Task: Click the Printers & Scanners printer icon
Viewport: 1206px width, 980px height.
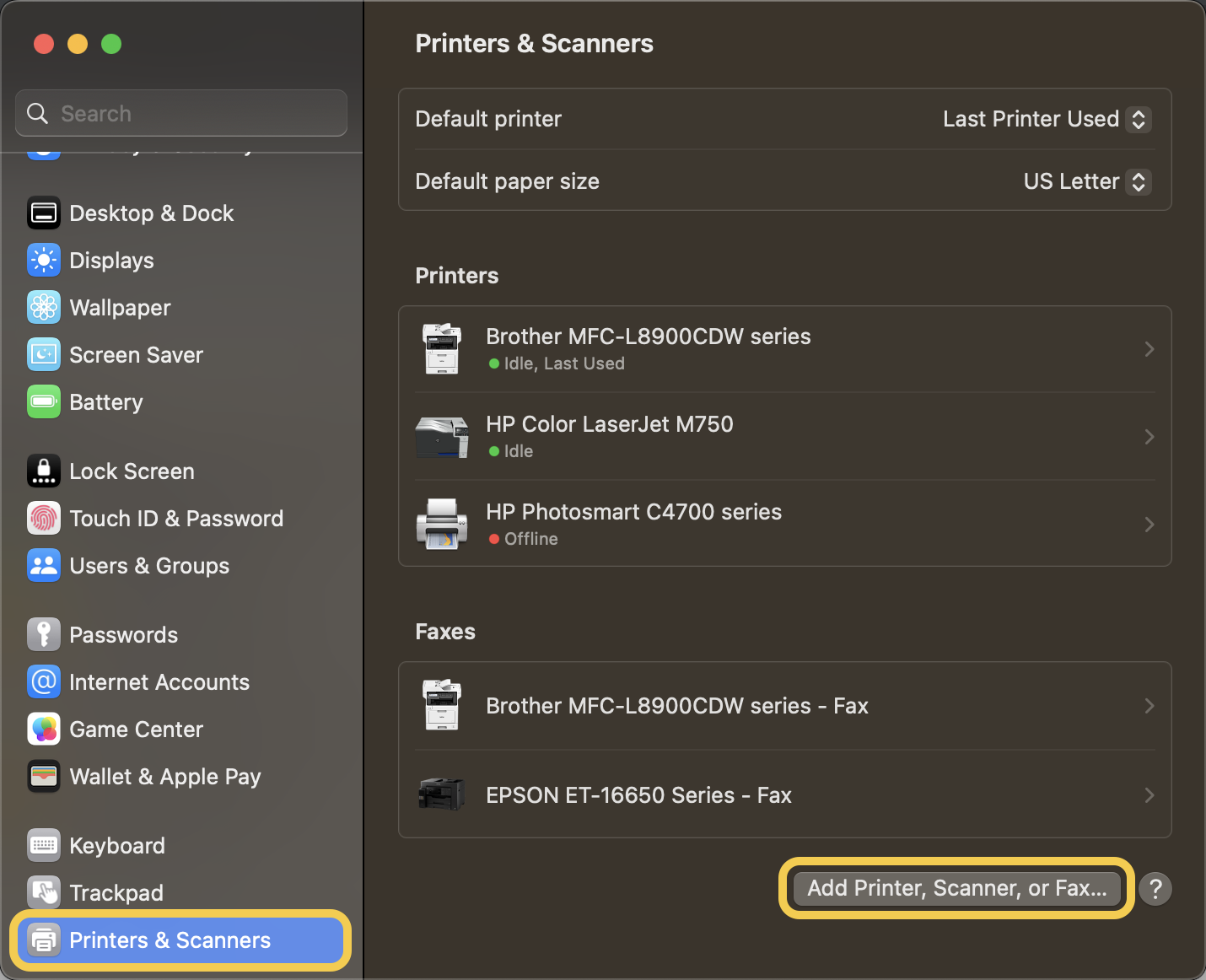Action: pyautogui.click(x=44, y=940)
